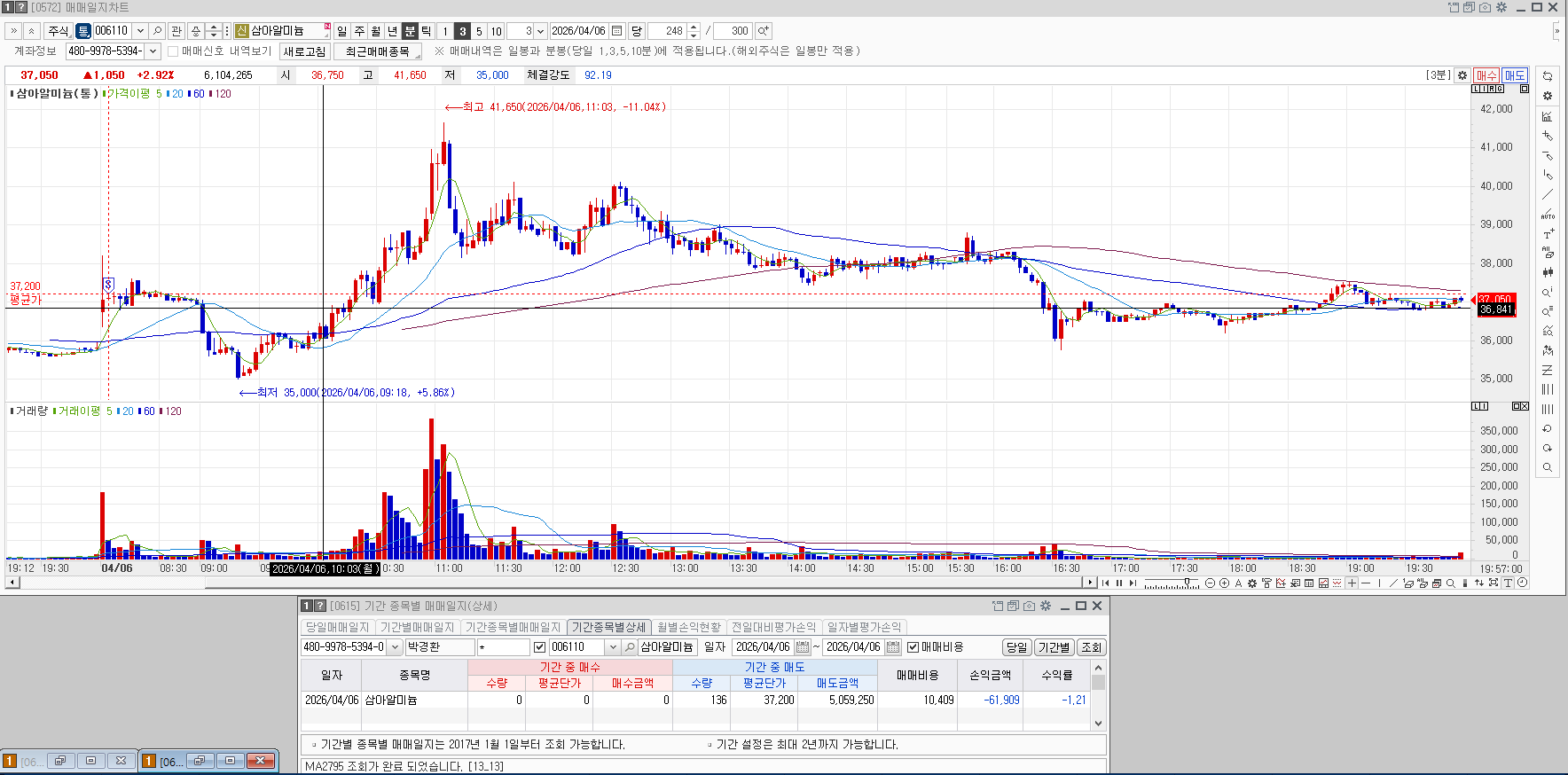Screen dimensions: 1568x775
Task: Open stock code 006110 dropdown in chart toolbar
Action: pos(140,31)
